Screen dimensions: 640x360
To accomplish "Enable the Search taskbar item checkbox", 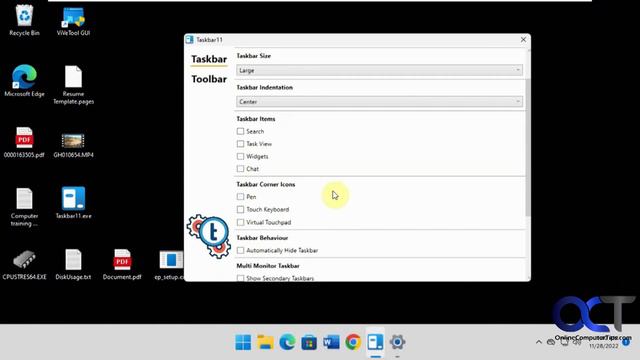I will point(240,131).
